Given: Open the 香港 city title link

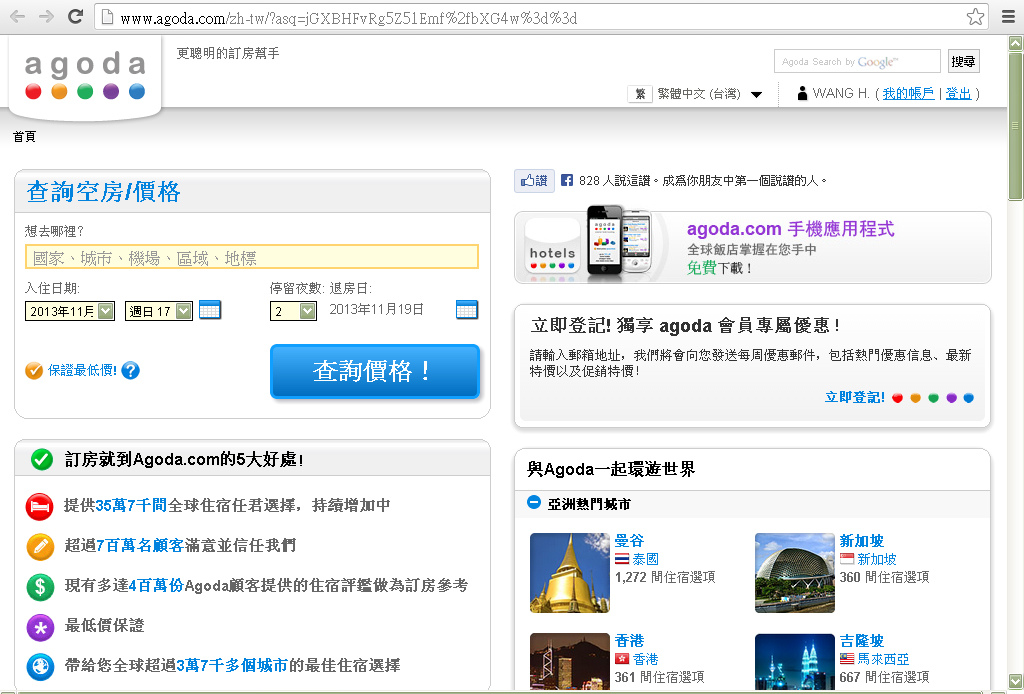Looking at the screenshot, I should (630, 640).
